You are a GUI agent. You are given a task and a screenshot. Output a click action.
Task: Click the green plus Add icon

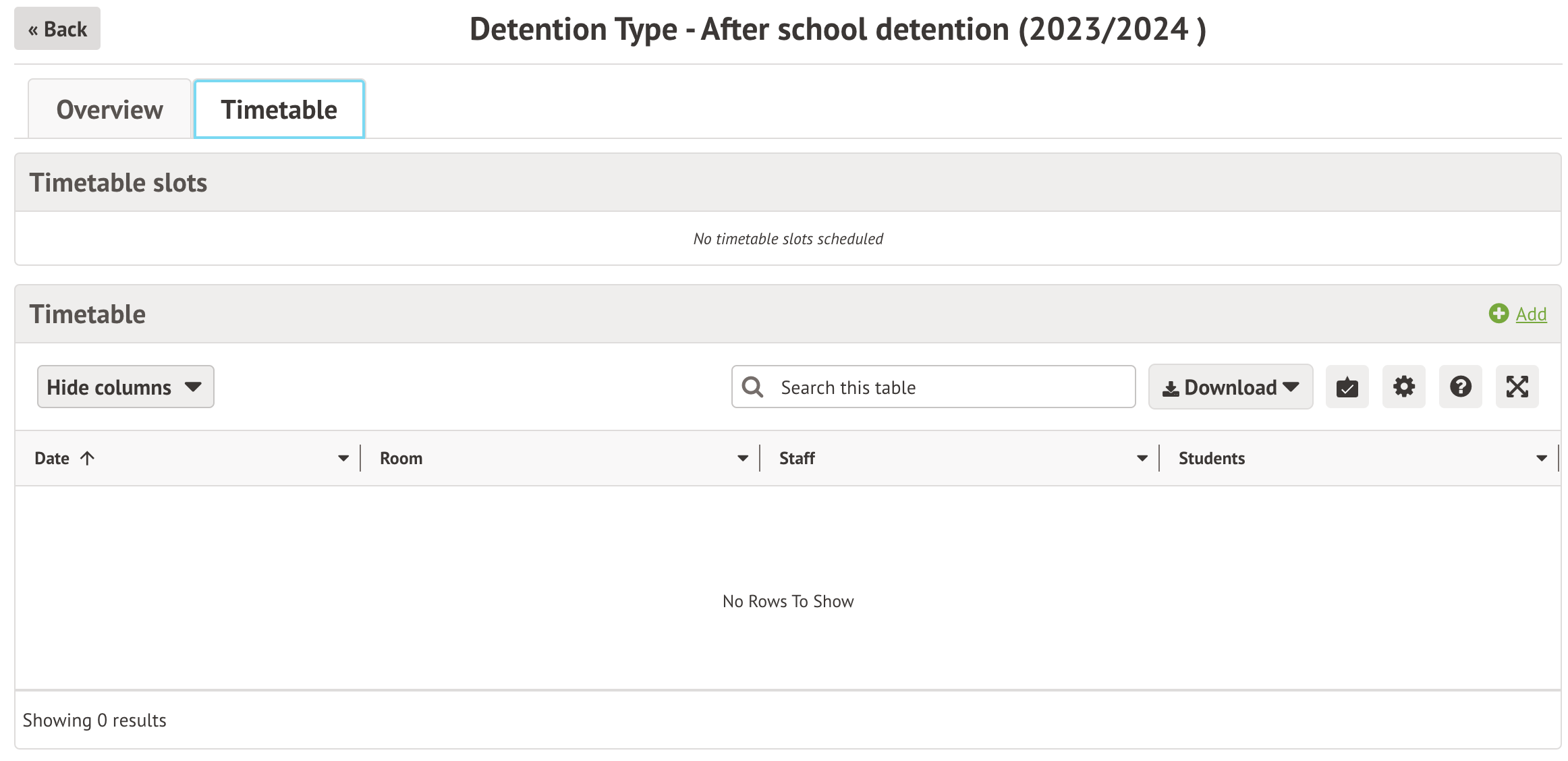[1499, 314]
